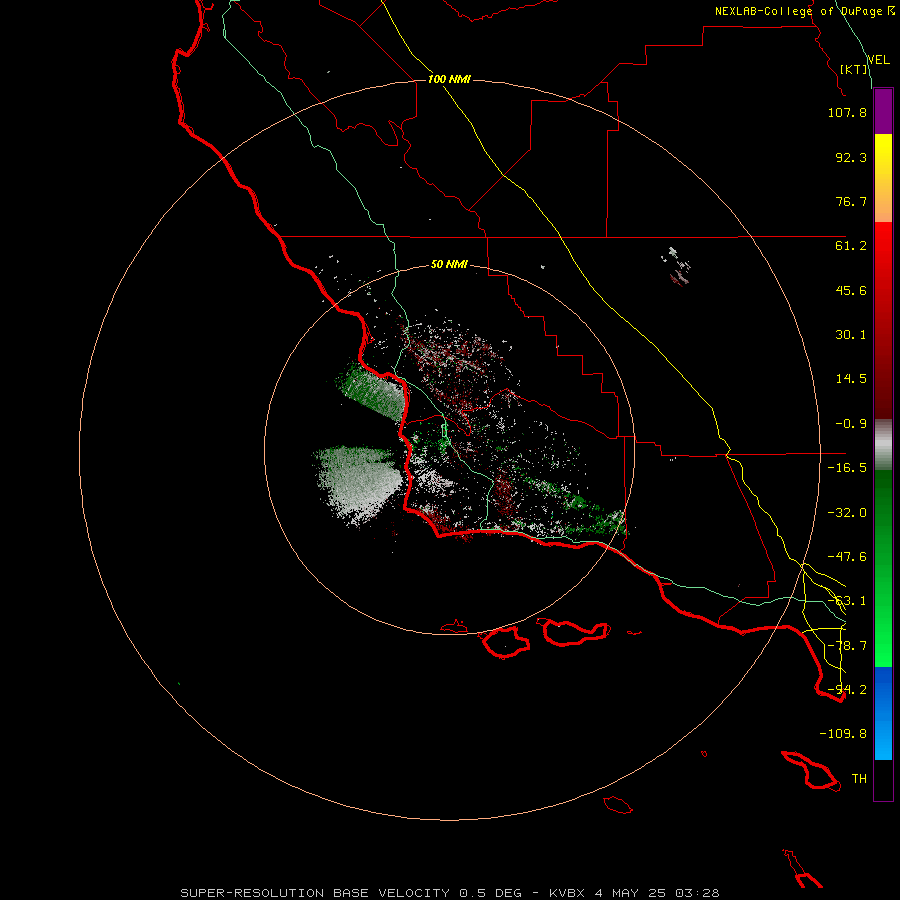Click the [KT] units label
900x900 pixels.
click(854, 69)
